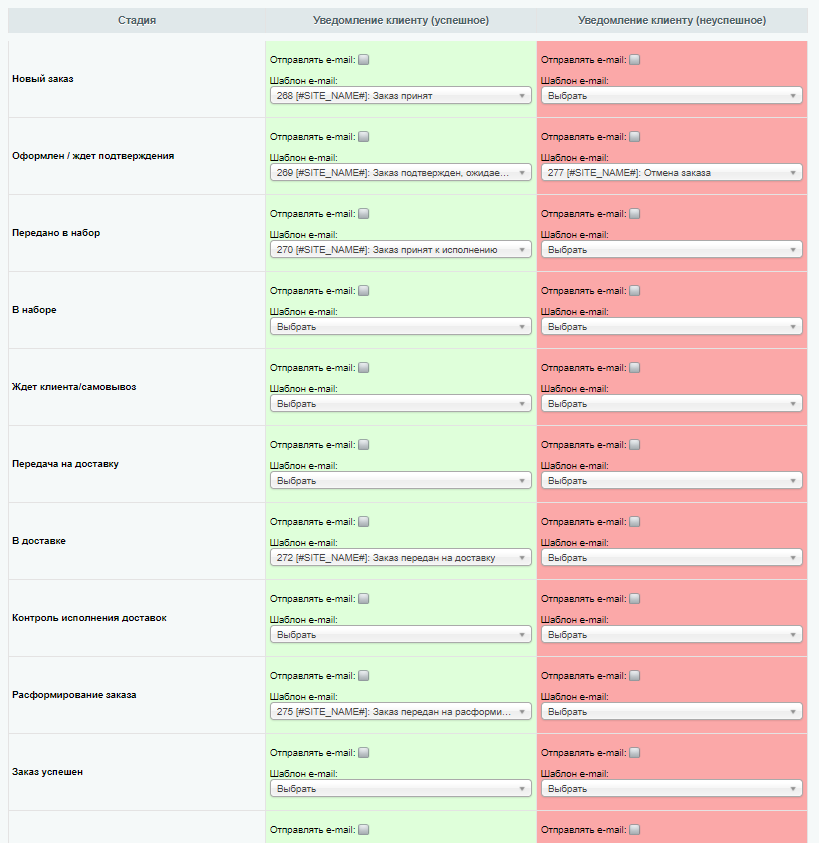Choose unsuccessful template for Передача на доставку
The image size is (819, 843).
pos(672,481)
